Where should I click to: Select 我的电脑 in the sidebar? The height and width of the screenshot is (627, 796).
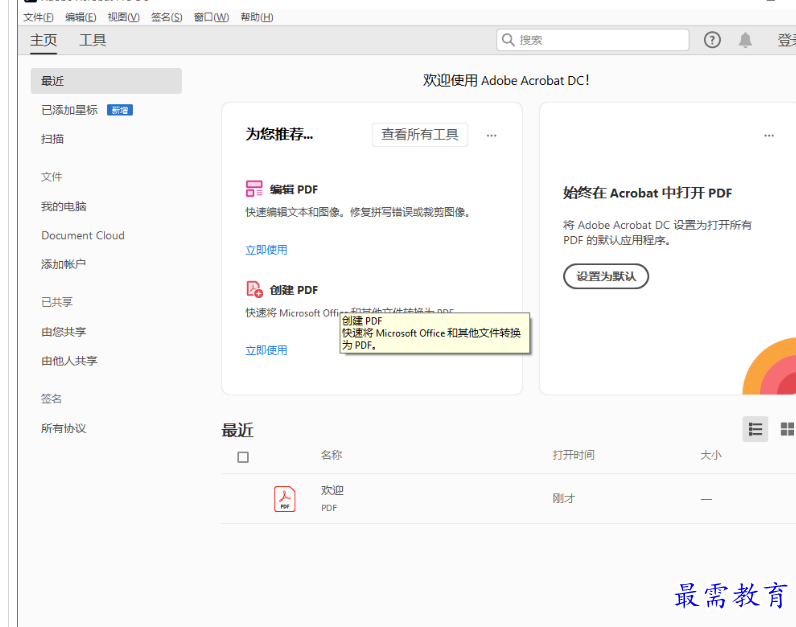click(x=63, y=207)
